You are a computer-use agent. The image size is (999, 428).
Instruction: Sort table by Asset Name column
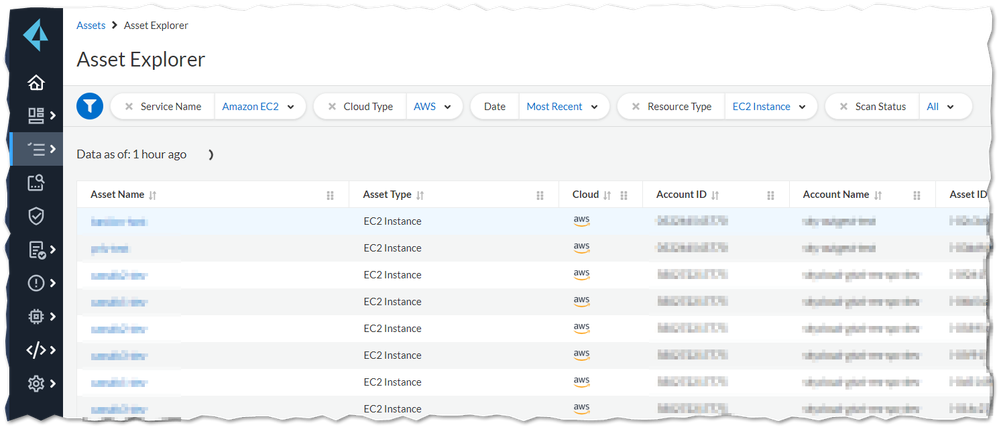coord(153,195)
